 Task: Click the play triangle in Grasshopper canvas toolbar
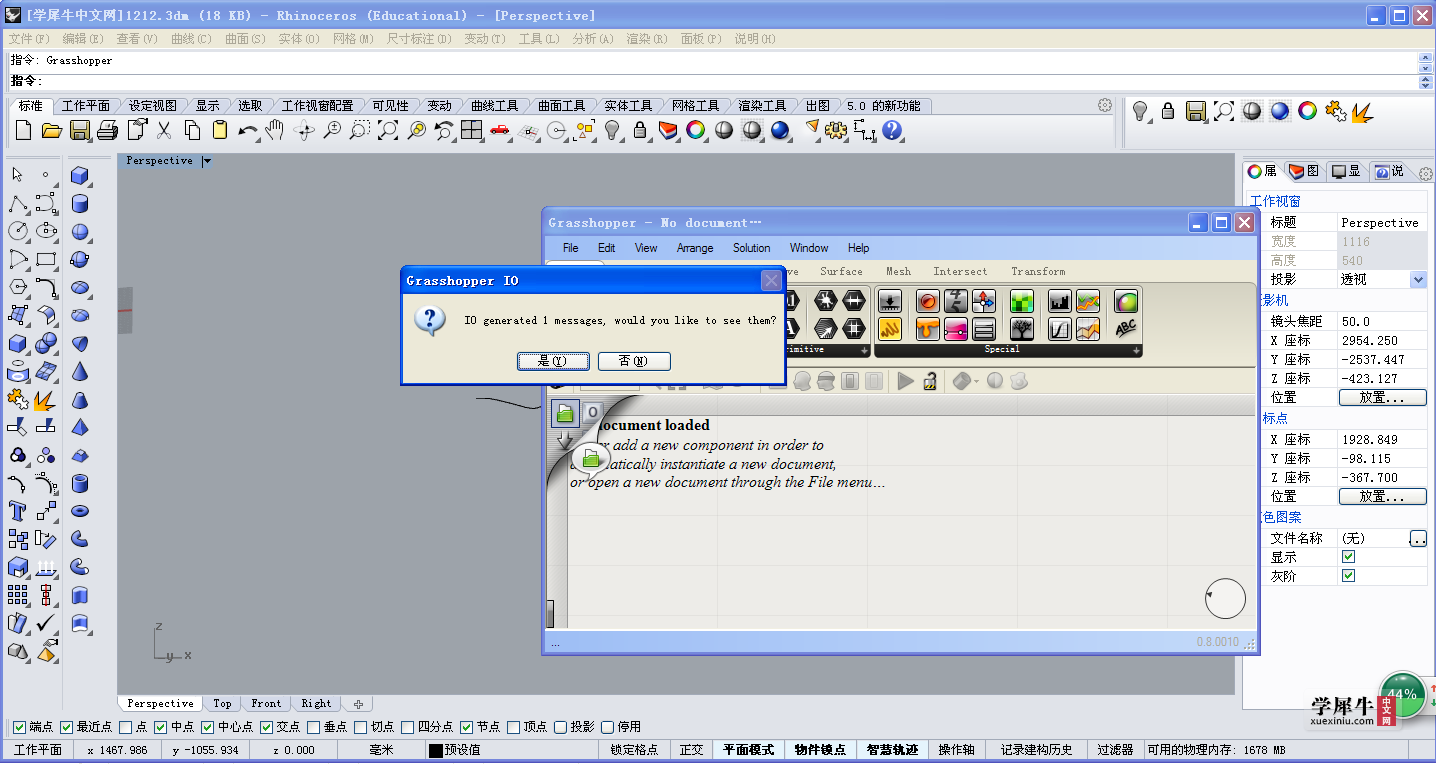pyautogui.click(x=905, y=381)
